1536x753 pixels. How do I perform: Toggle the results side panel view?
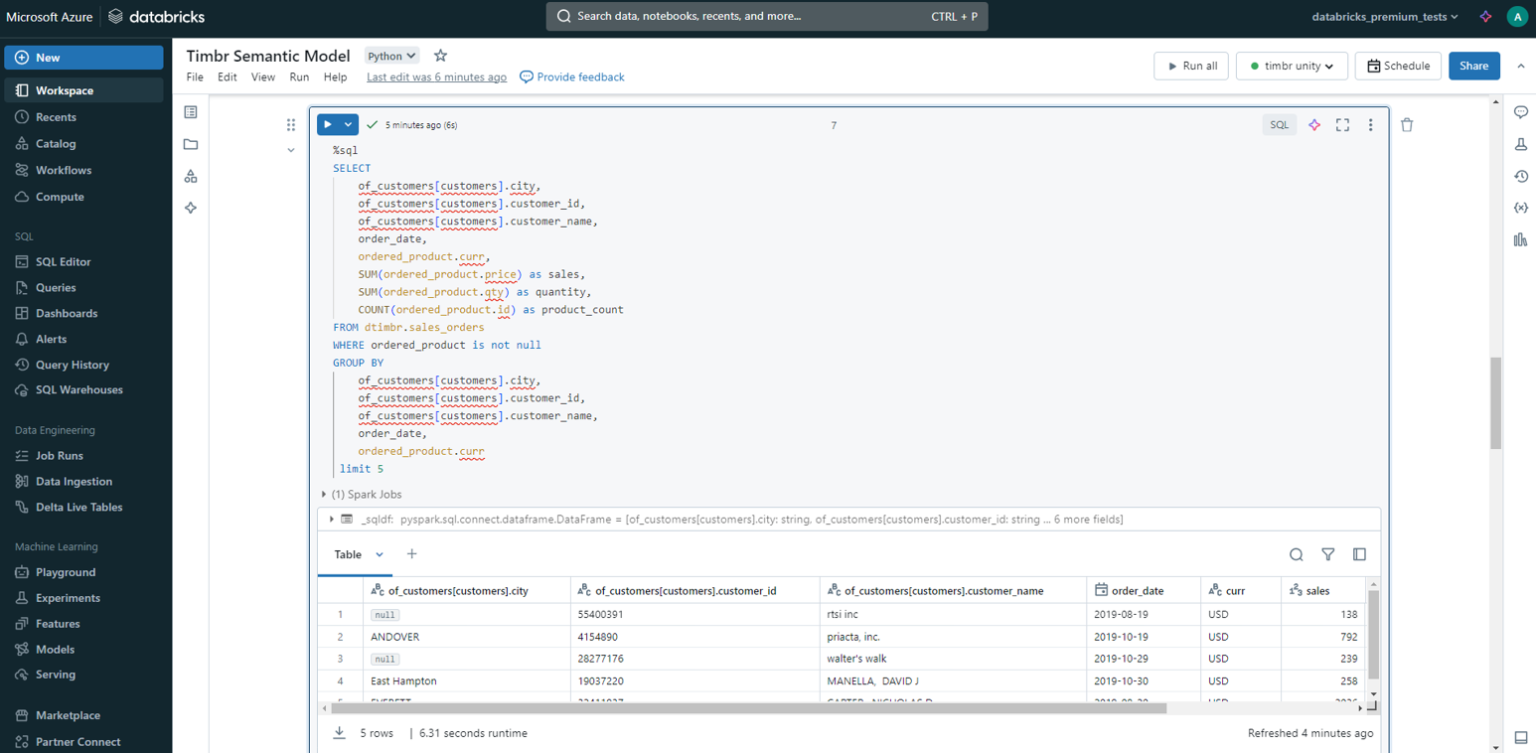[1359, 554]
